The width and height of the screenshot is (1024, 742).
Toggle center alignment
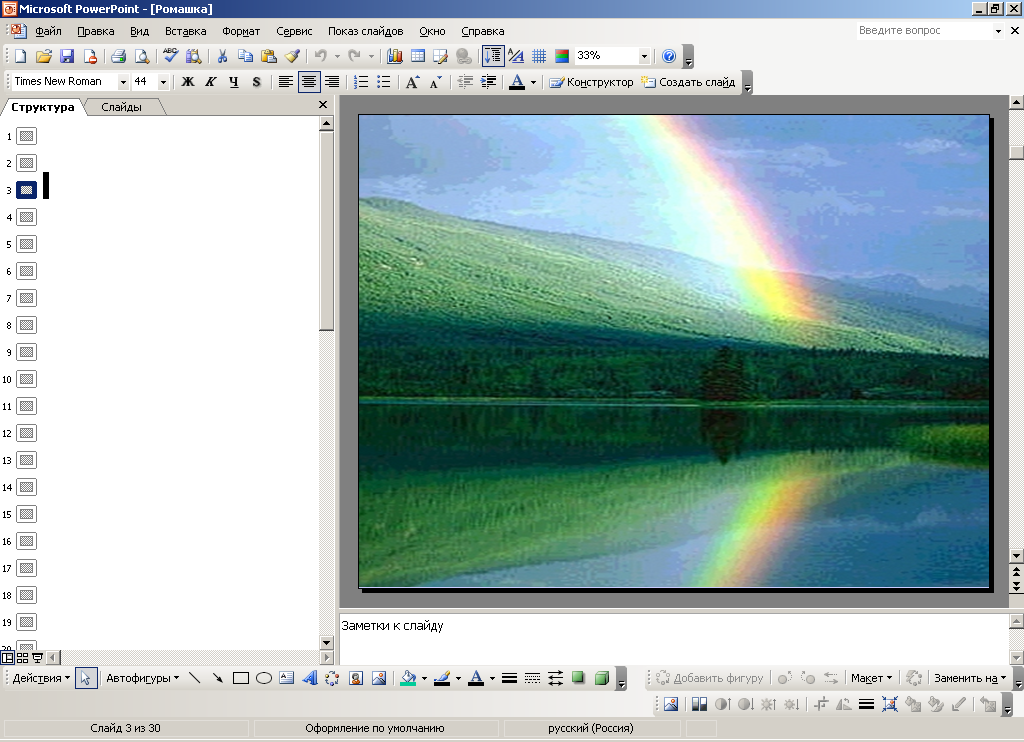point(309,82)
